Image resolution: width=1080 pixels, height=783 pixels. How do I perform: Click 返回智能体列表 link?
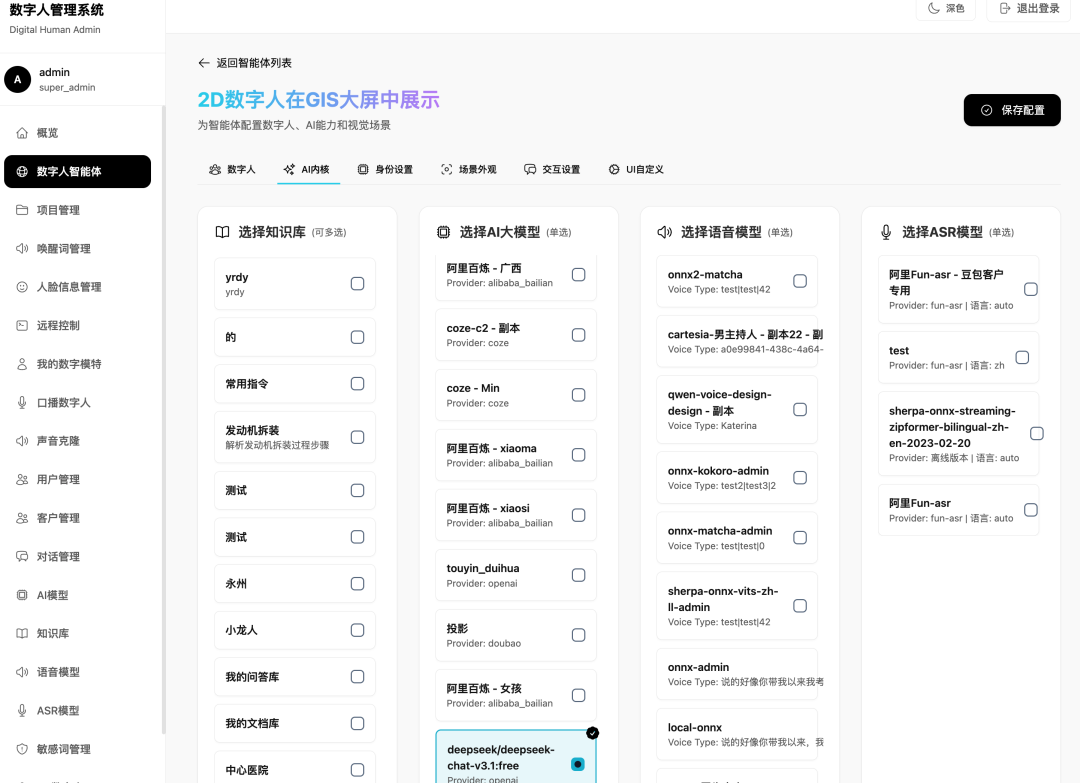tap(245, 63)
